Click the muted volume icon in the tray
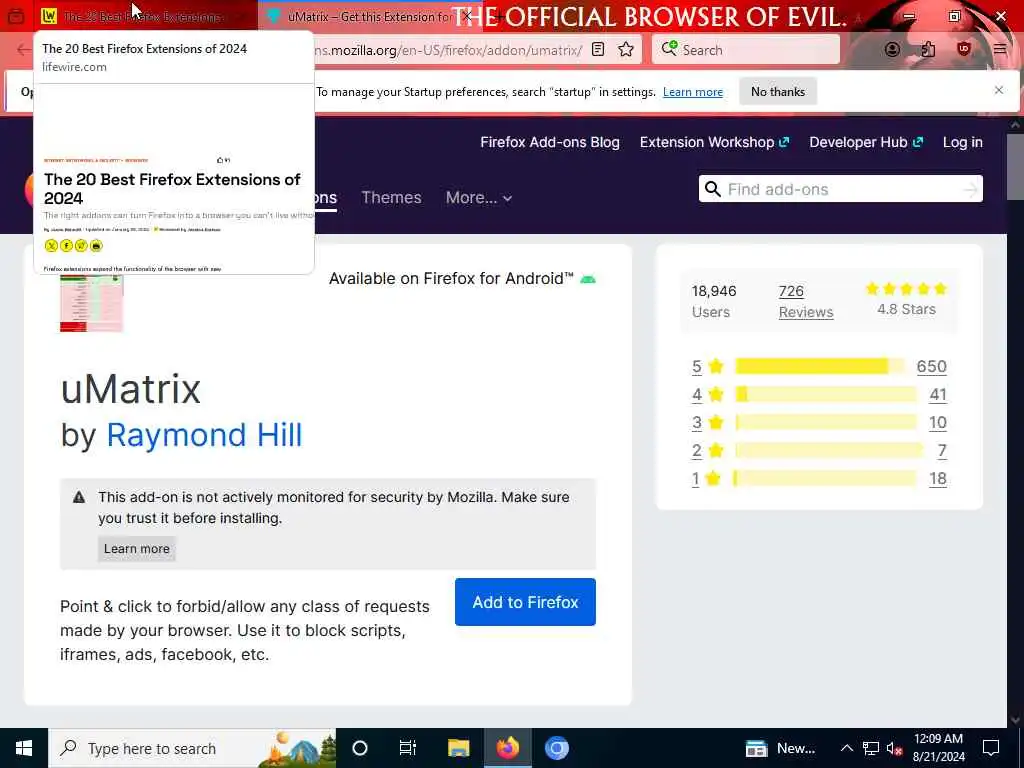Viewport: 1024px width, 768px height. pyautogui.click(x=894, y=748)
